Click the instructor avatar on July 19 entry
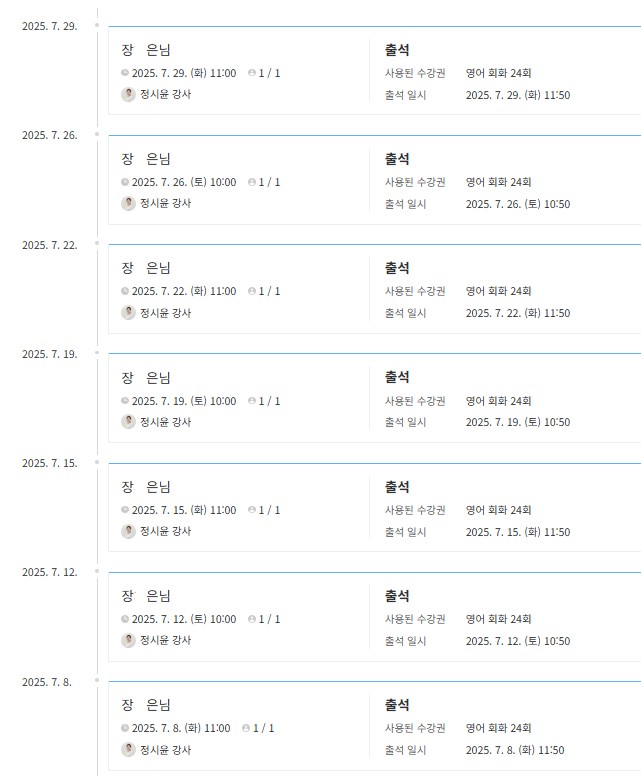 128,421
